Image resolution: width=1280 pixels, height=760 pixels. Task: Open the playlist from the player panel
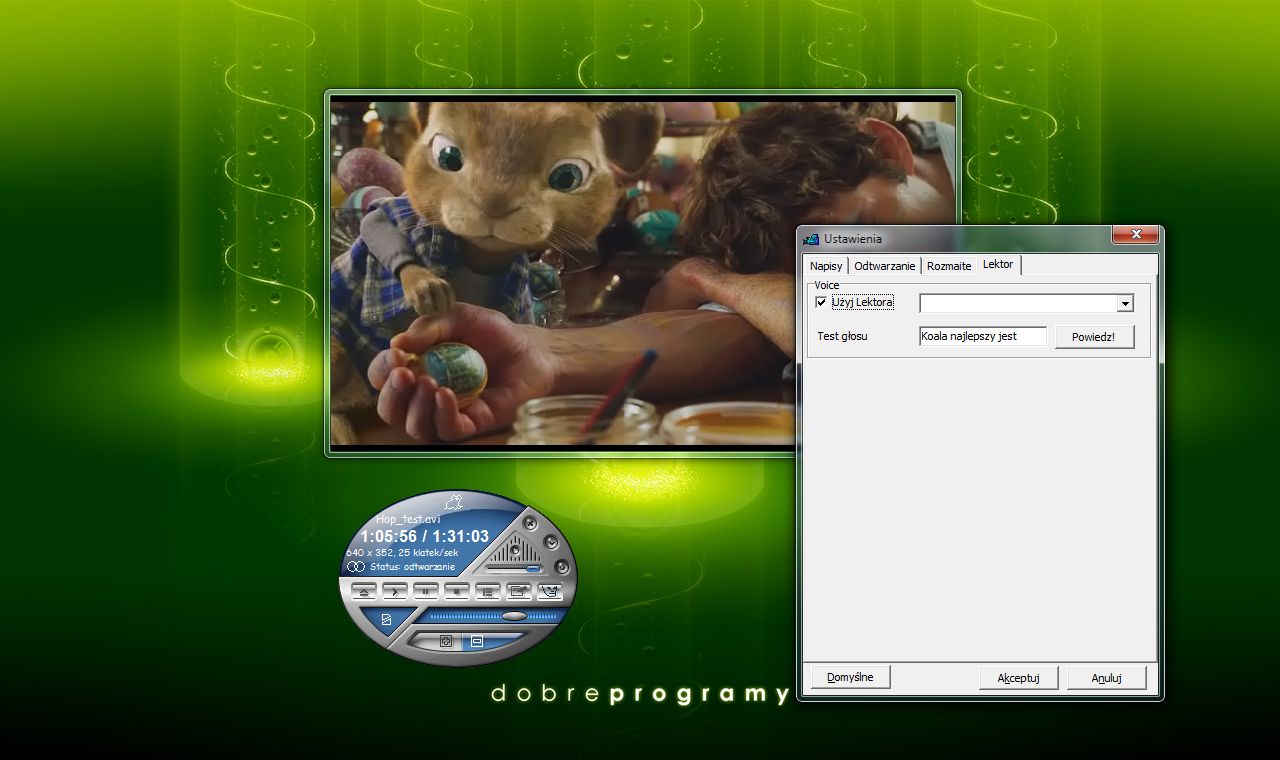click(488, 592)
